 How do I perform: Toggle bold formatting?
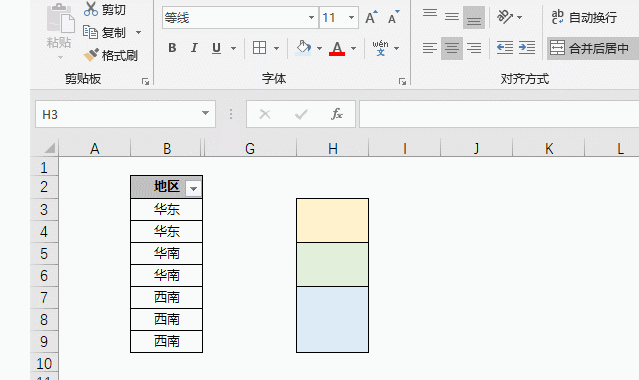(x=172, y=48)
